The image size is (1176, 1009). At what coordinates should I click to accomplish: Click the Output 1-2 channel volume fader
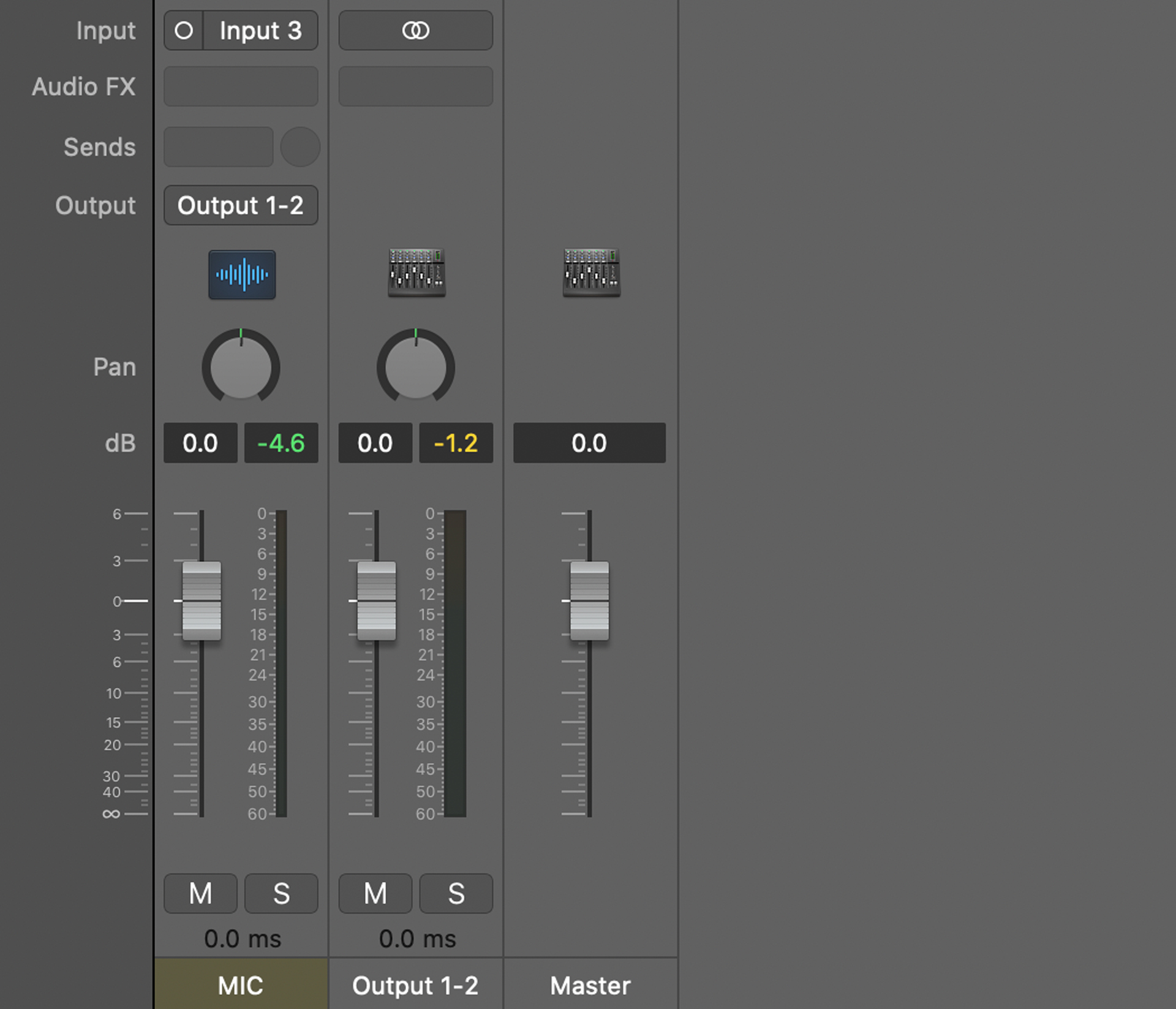tap(377, 601)
